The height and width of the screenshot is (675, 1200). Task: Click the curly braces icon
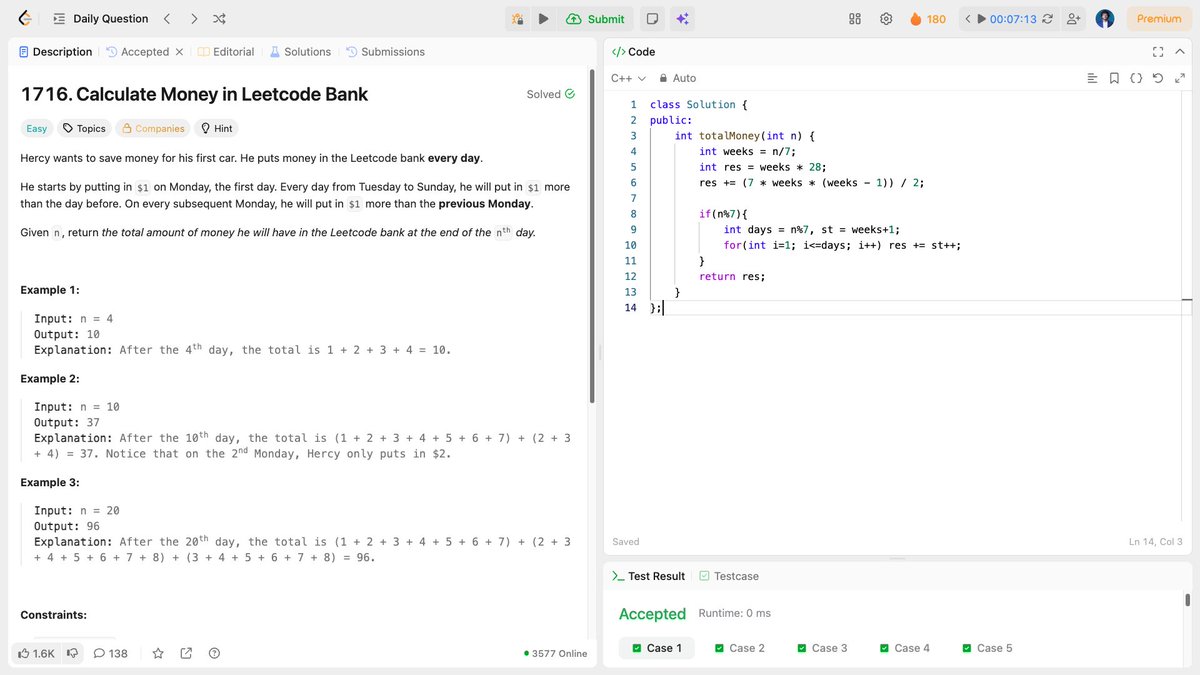tap(1136, 78)
